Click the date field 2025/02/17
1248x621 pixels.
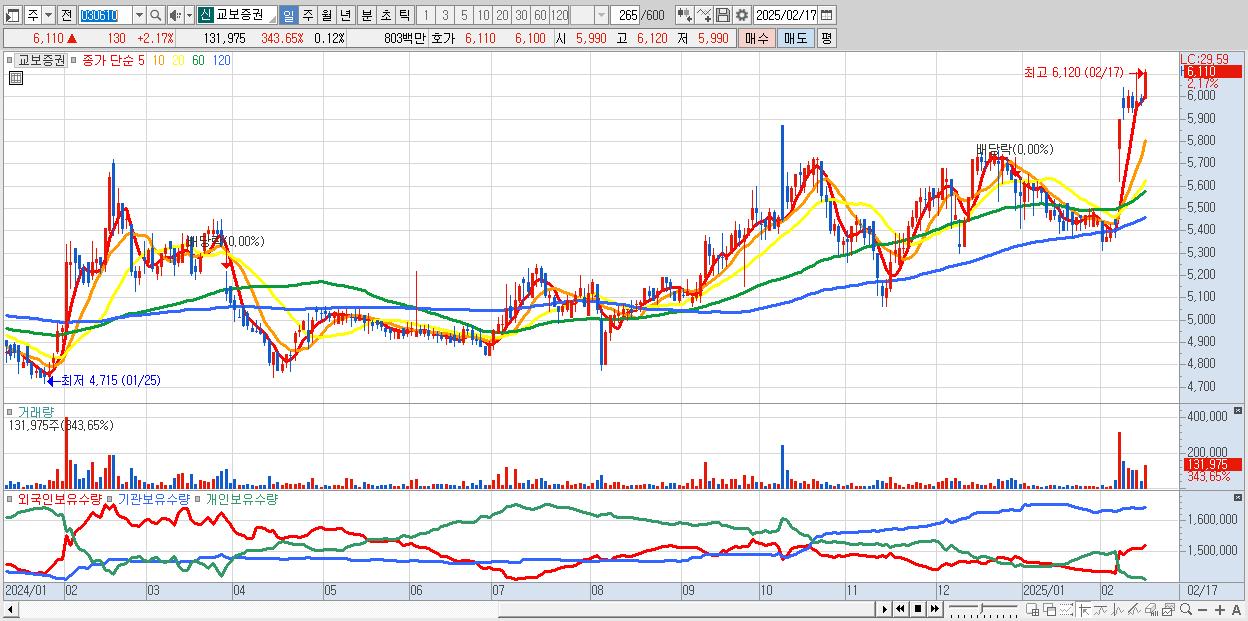(x=787, y=15)
